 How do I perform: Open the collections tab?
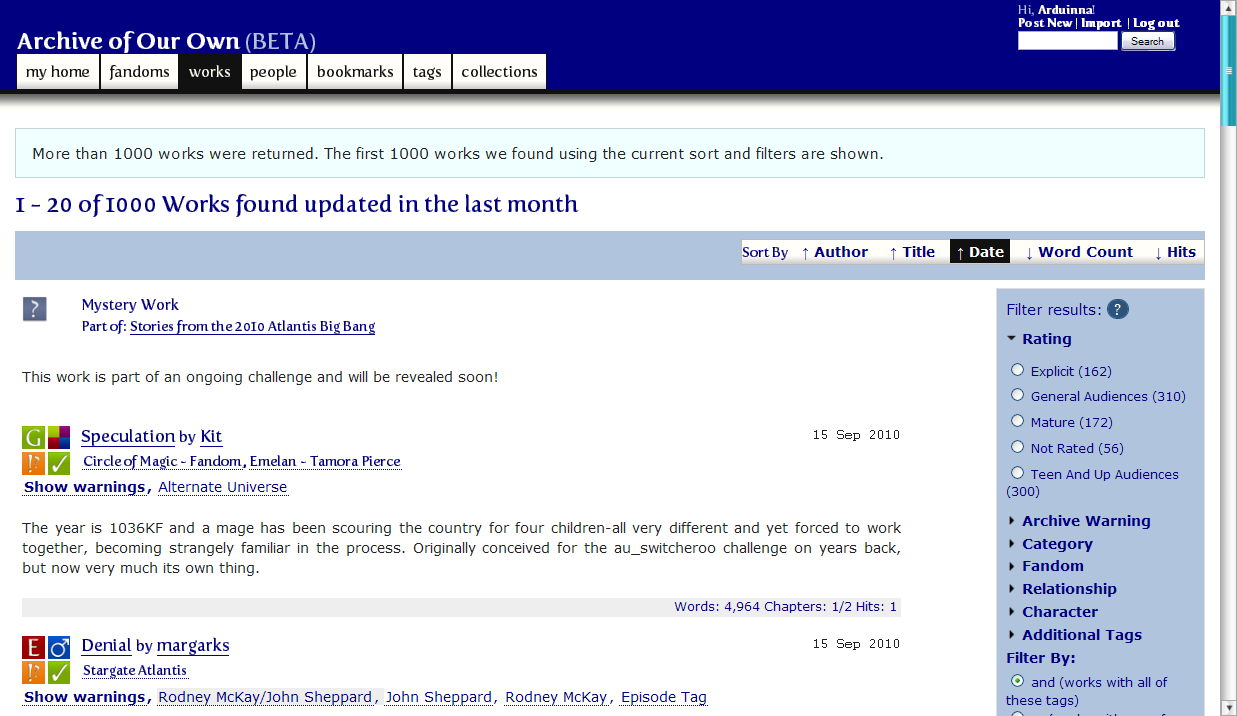click(500, 72)
